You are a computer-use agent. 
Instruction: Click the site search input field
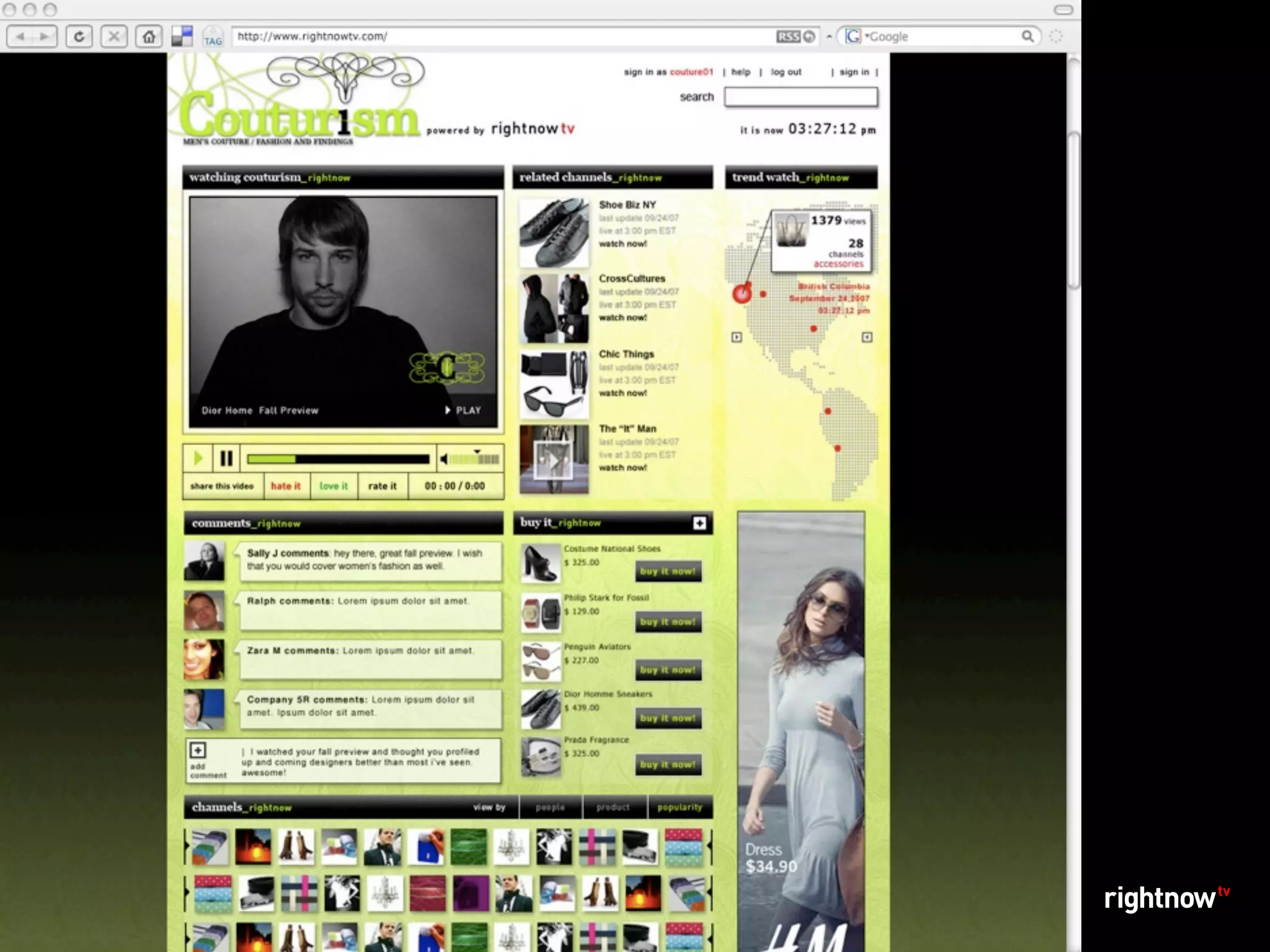coord(801,97)
